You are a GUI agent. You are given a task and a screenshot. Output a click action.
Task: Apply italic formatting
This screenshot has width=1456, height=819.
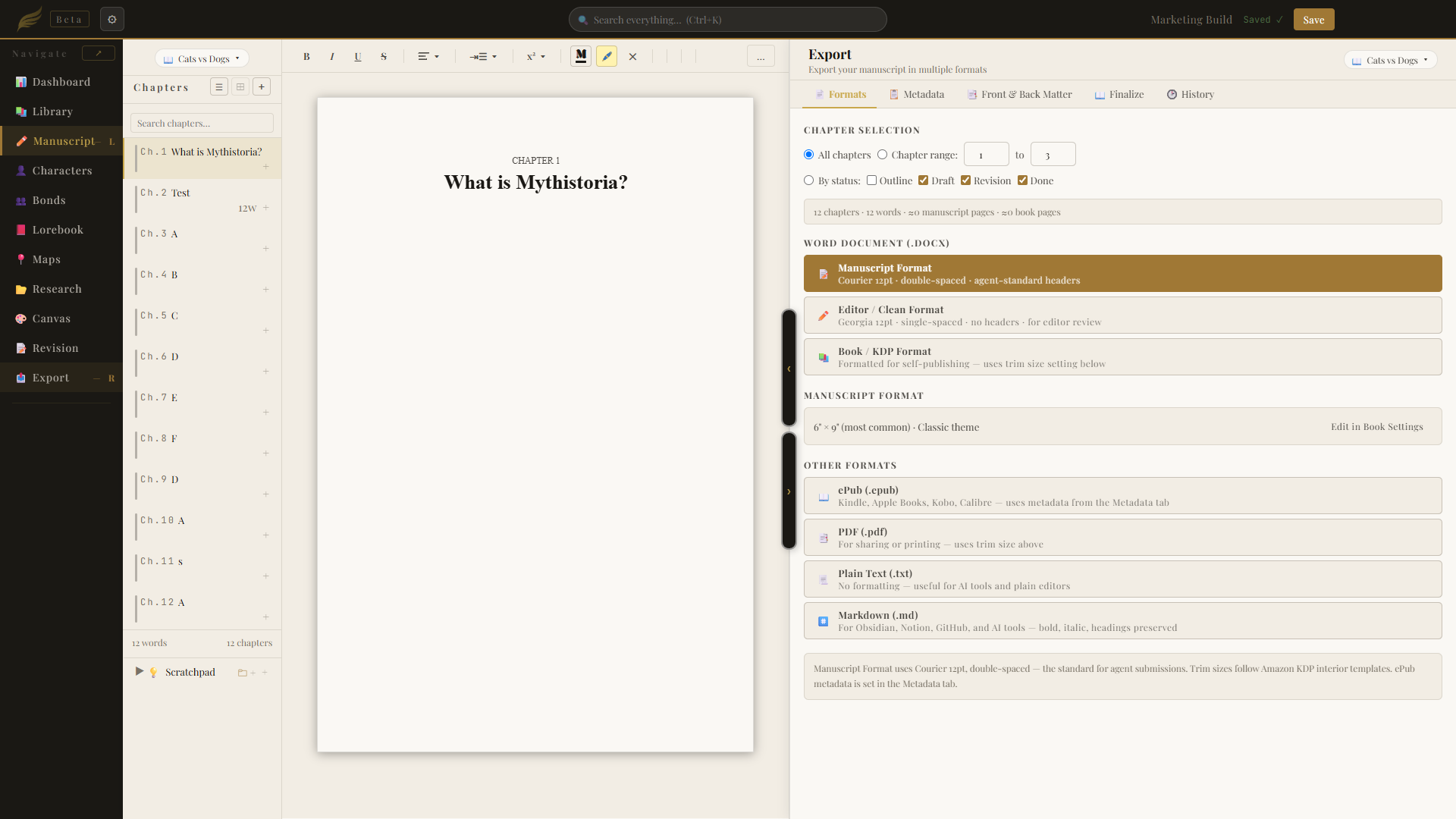click(332, 56)
